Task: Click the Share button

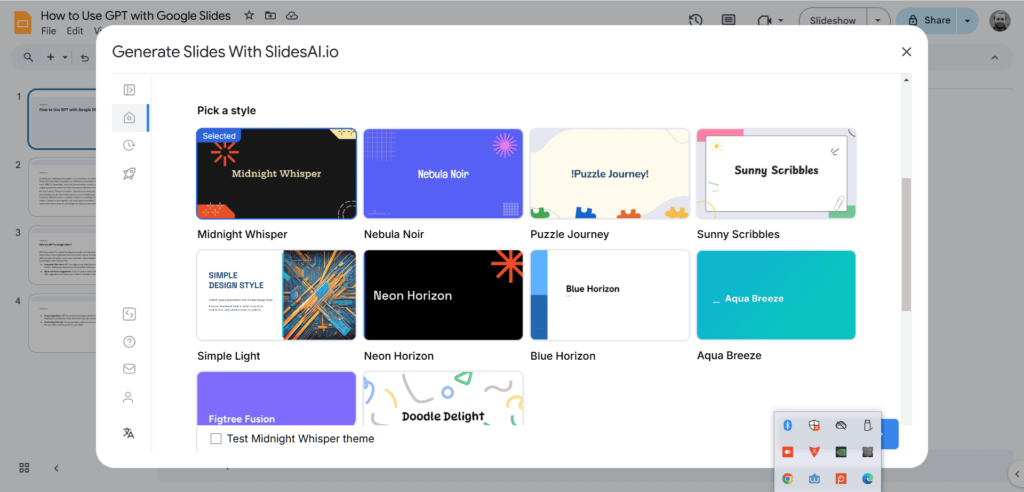Action: coord(927,20)
